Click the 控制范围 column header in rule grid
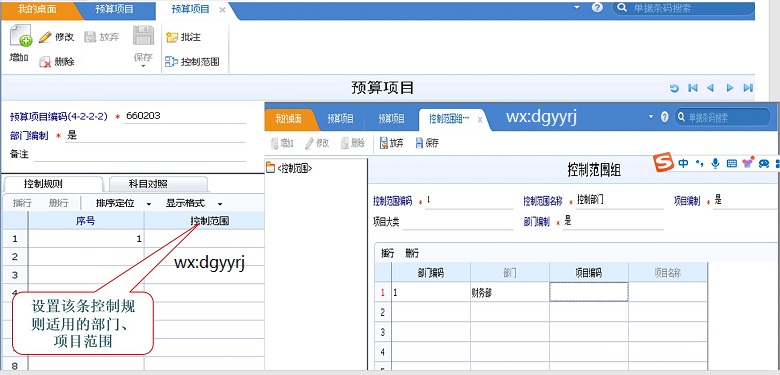This screenshot has width=780, height=375. 209,221
